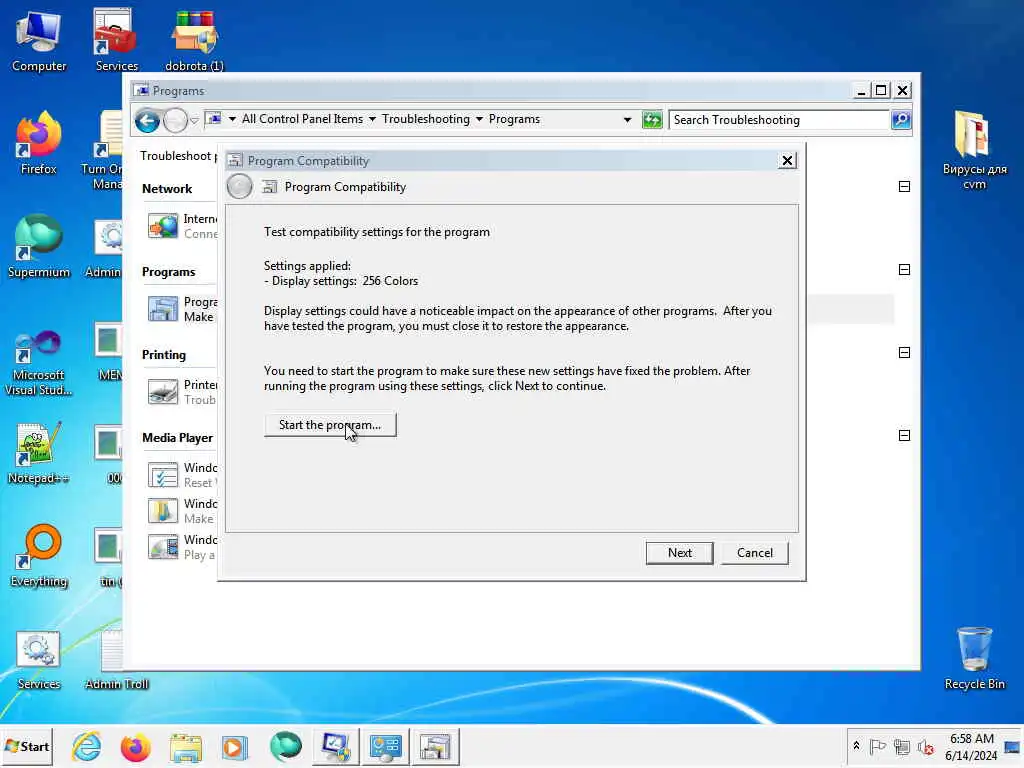1024x768 pixels.
Task: Select the Everything desktop shortcut
Action: (39, 556)
